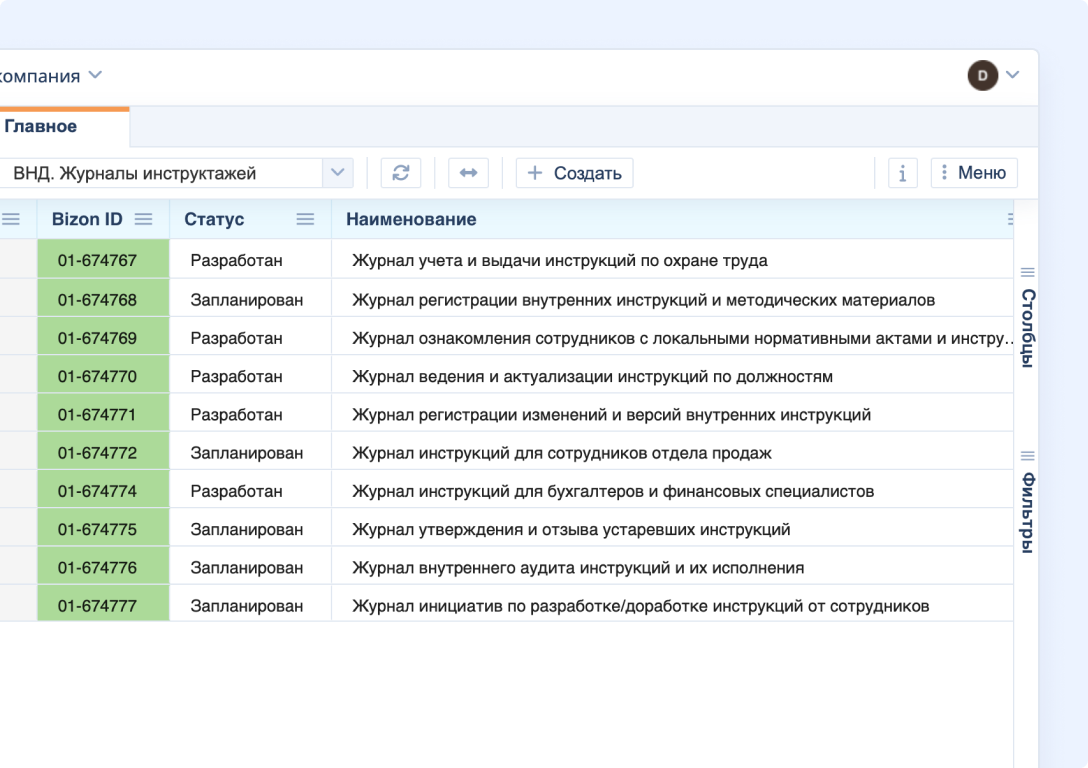Click the grip icon above Столбцы panel label
The width and height of the screenshot is (1088, 768).
click(1027, 271)
